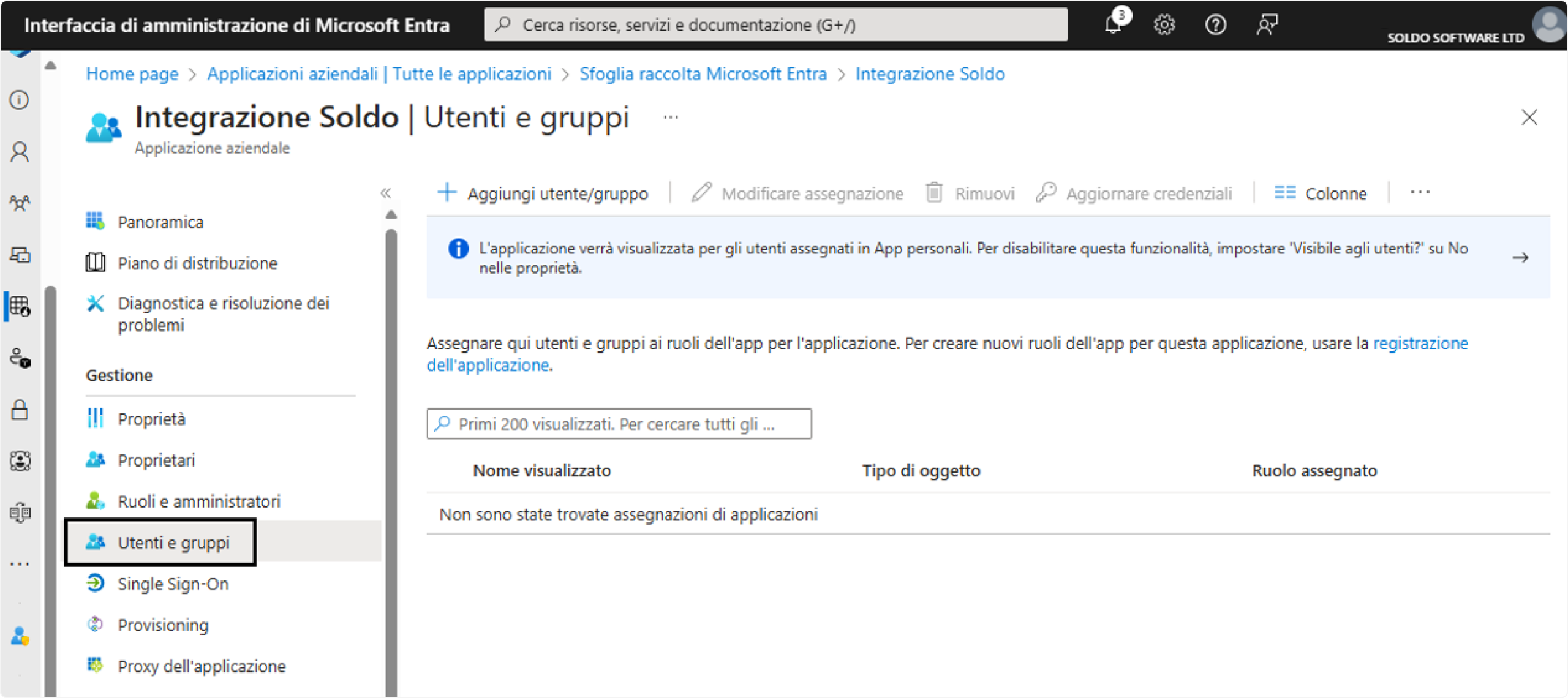Screen dimensions: 1568x698
Task: Click the Diagnostica wrench icon
Action: [x=95, y=303]
